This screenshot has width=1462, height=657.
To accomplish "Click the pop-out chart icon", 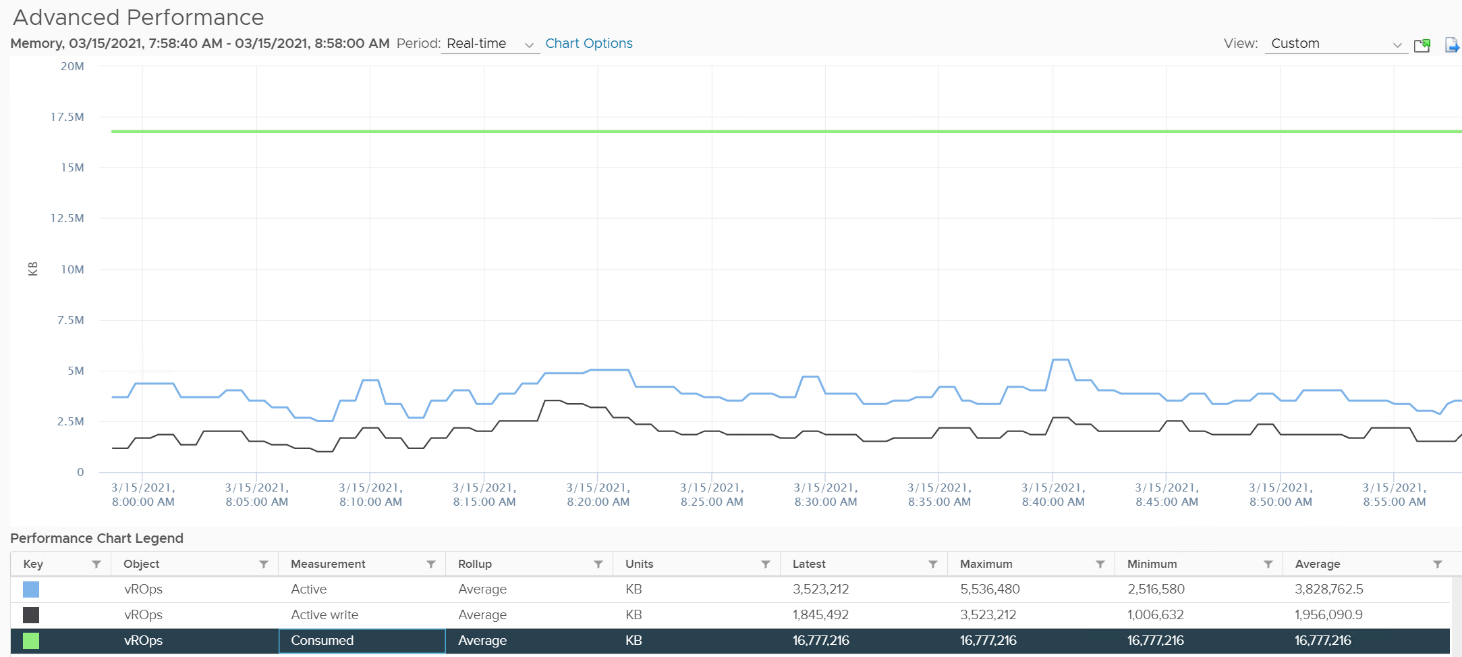I will pyautogui.click(x=1422, y=45).
